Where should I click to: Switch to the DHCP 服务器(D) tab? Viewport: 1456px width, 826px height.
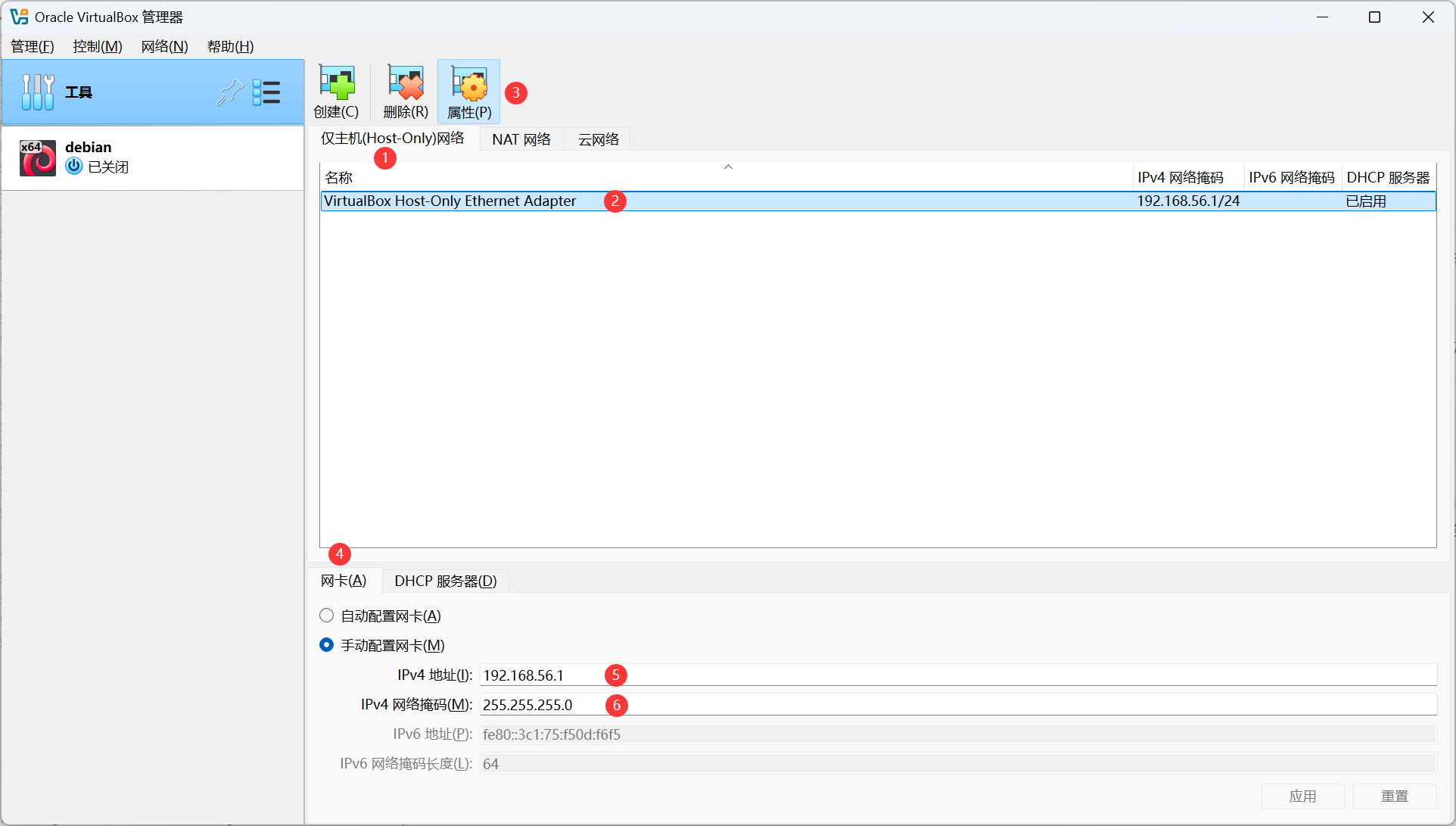446,581
